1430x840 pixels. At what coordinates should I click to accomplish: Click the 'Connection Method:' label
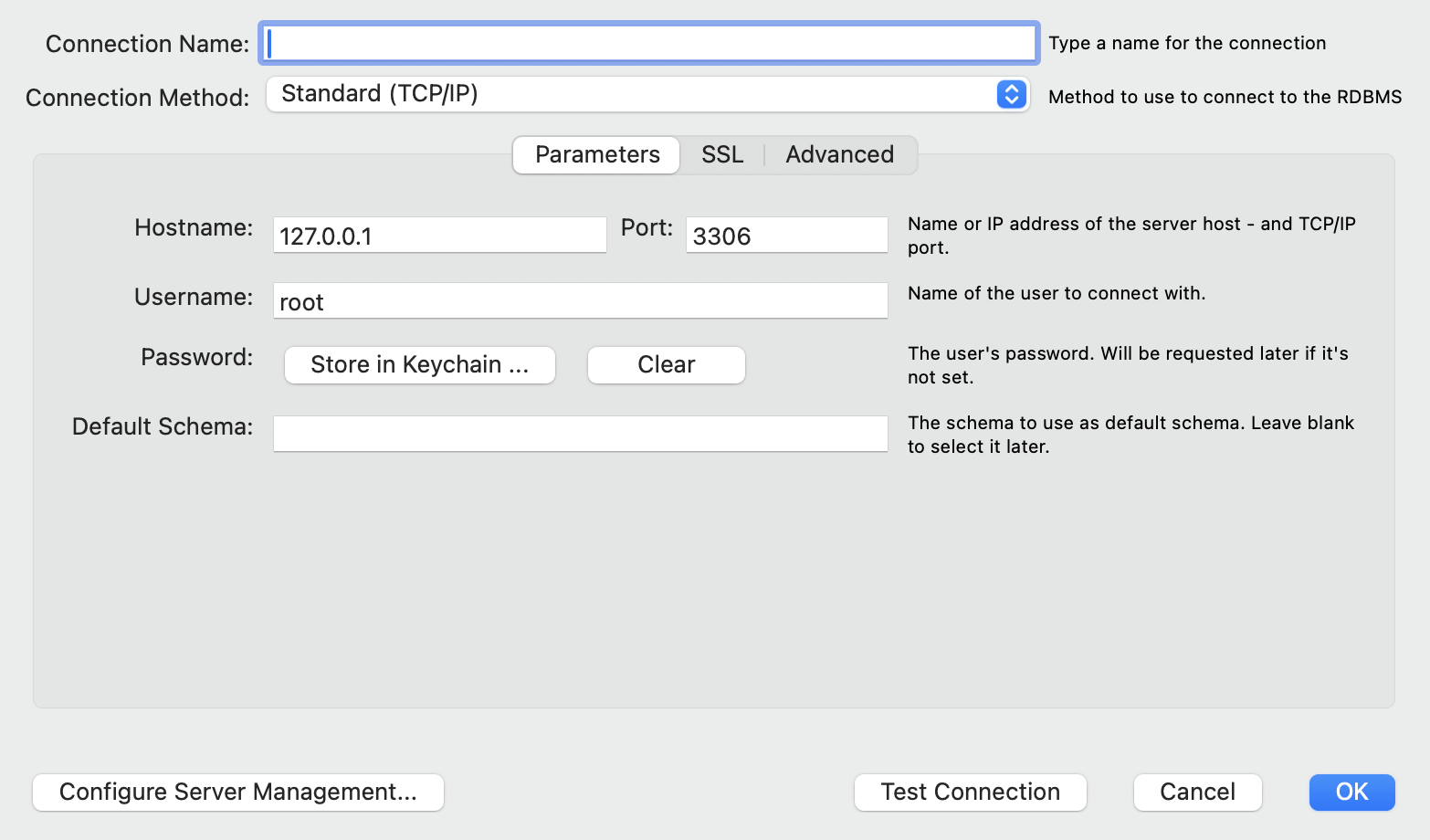(x=137, y=98)
